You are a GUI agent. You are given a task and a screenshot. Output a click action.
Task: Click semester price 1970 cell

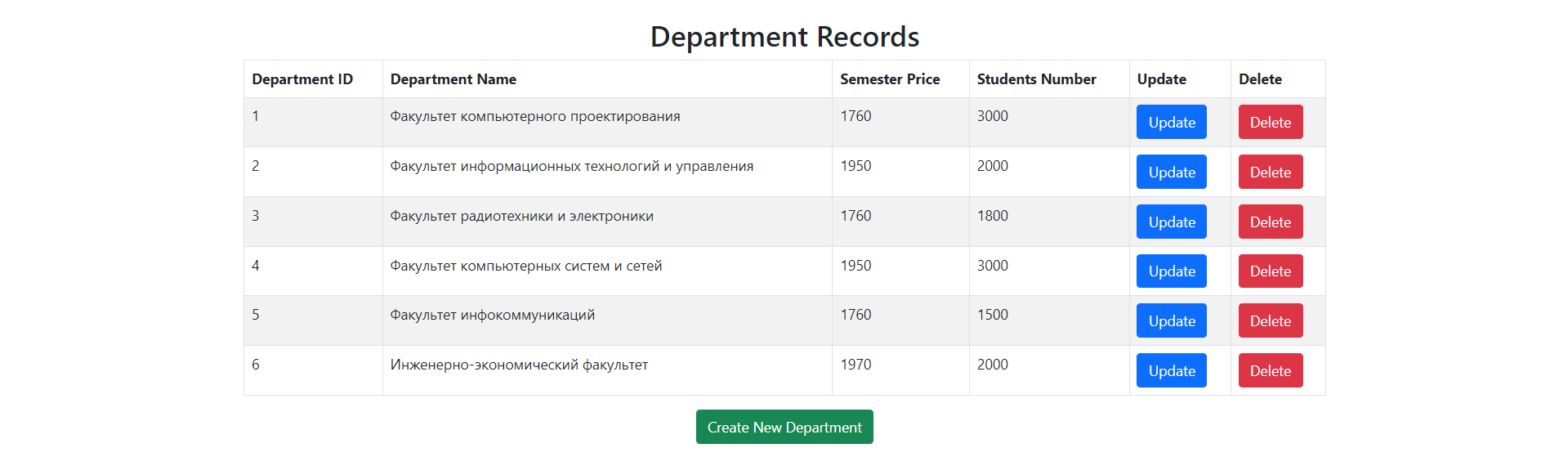click(x=900, y=370)
